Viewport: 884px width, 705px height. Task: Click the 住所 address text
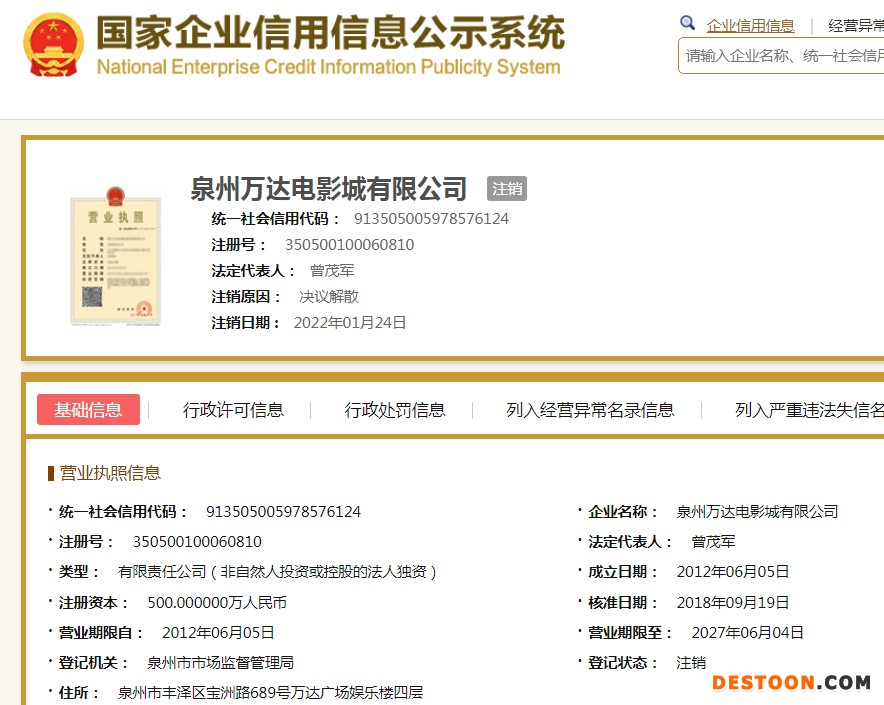point(270,692)
